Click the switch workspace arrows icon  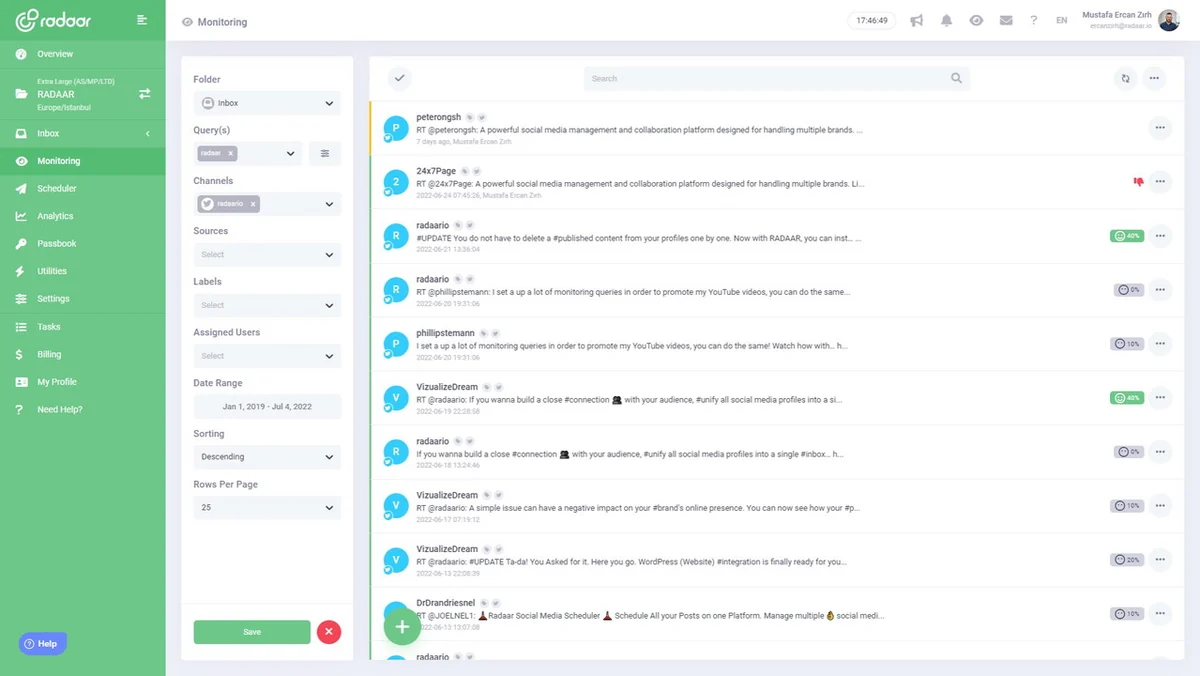(145, 93)
